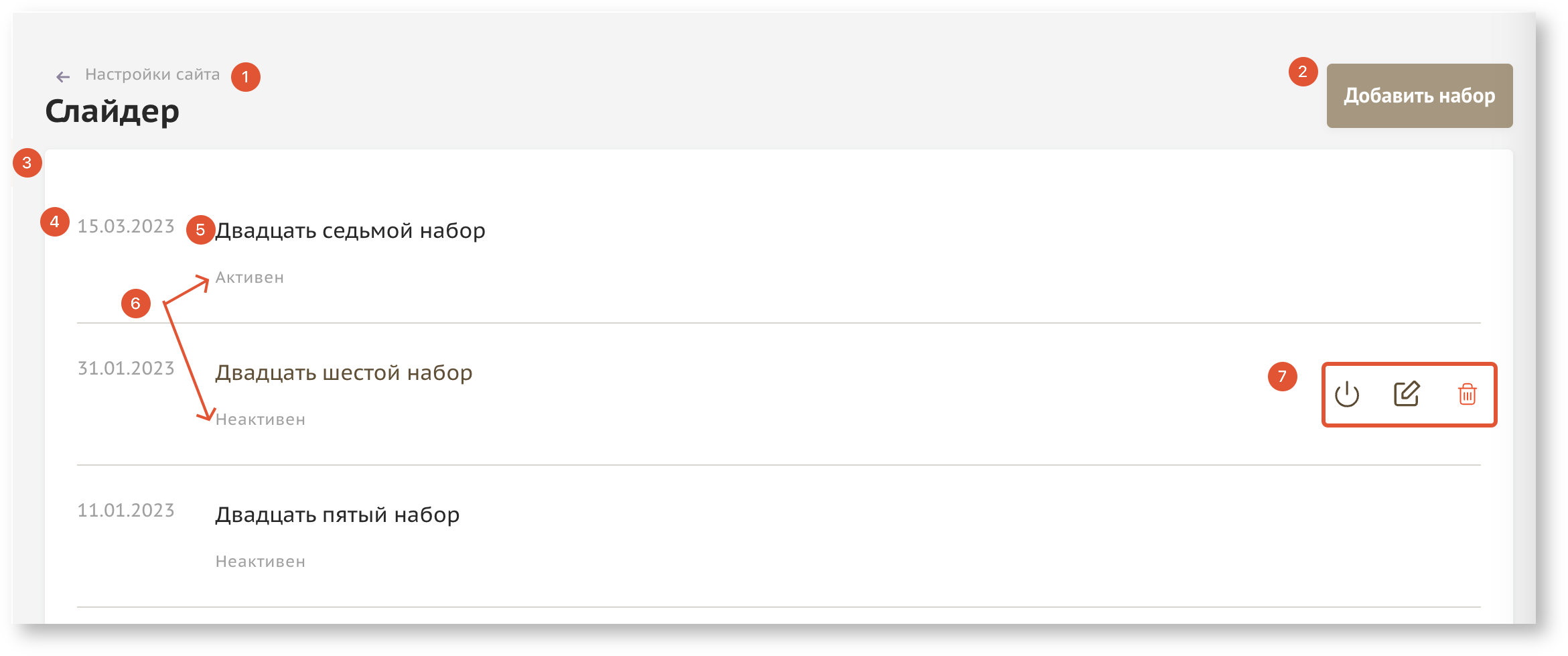The width and height of the screenshot is (1568, 656).
Task: Click the 'Слайдер' page heading
Action: tap(112, 111)
